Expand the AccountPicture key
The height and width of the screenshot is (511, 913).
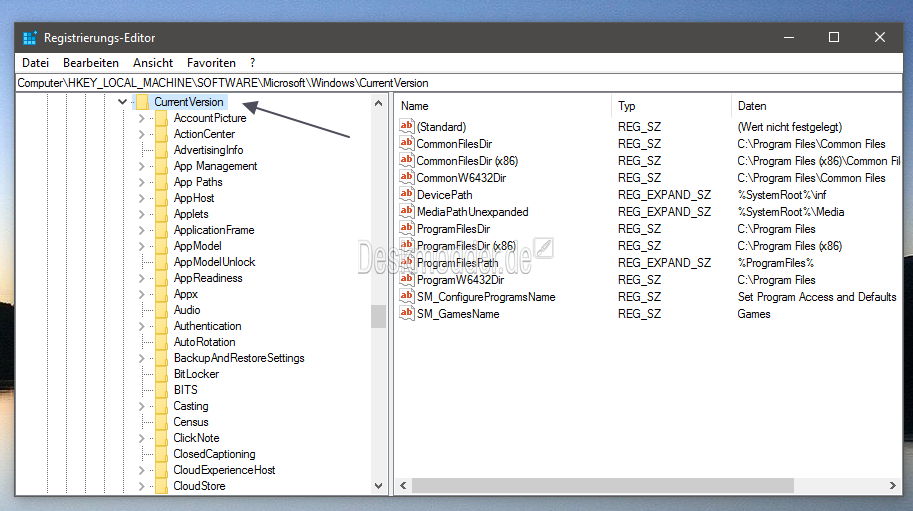coord(141,118)
